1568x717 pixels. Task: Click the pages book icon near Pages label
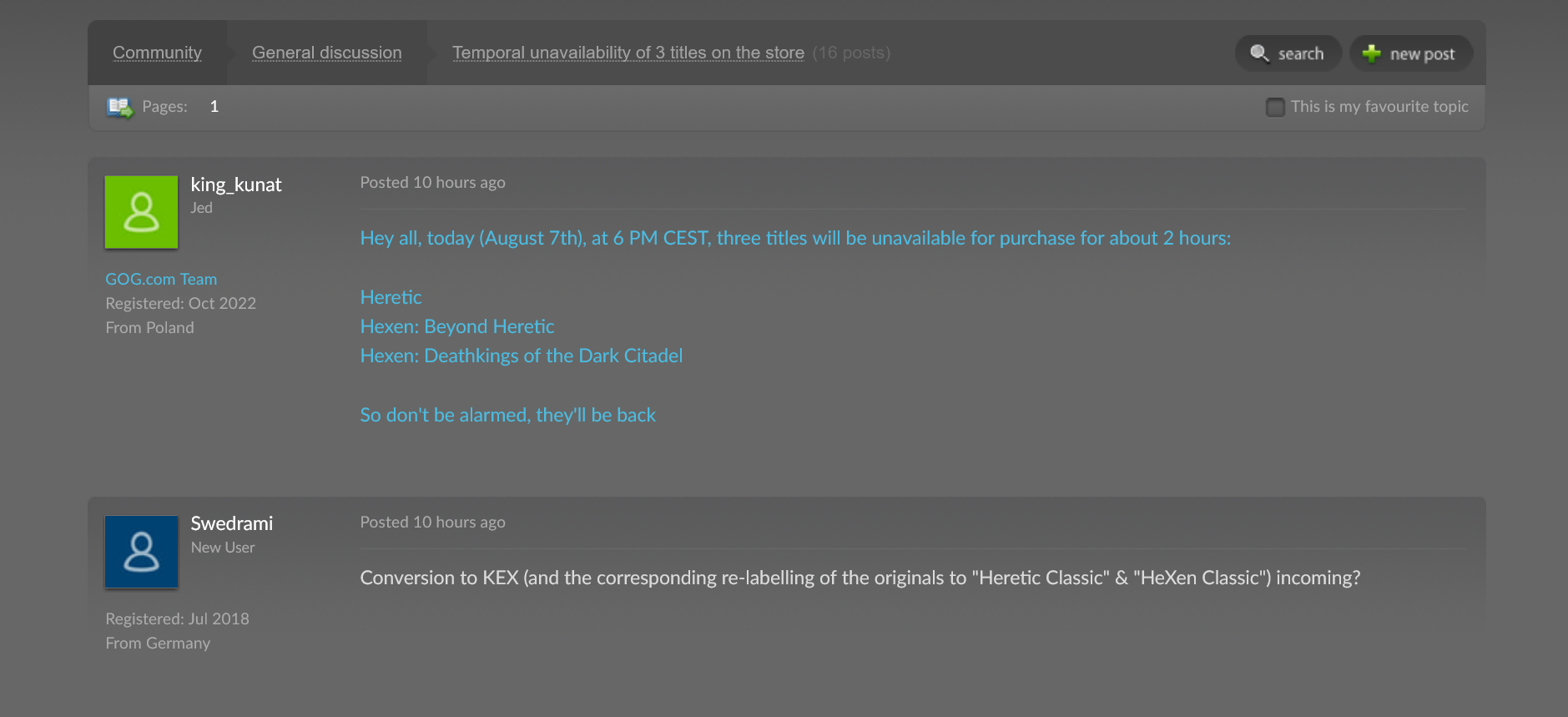[118, 106]
